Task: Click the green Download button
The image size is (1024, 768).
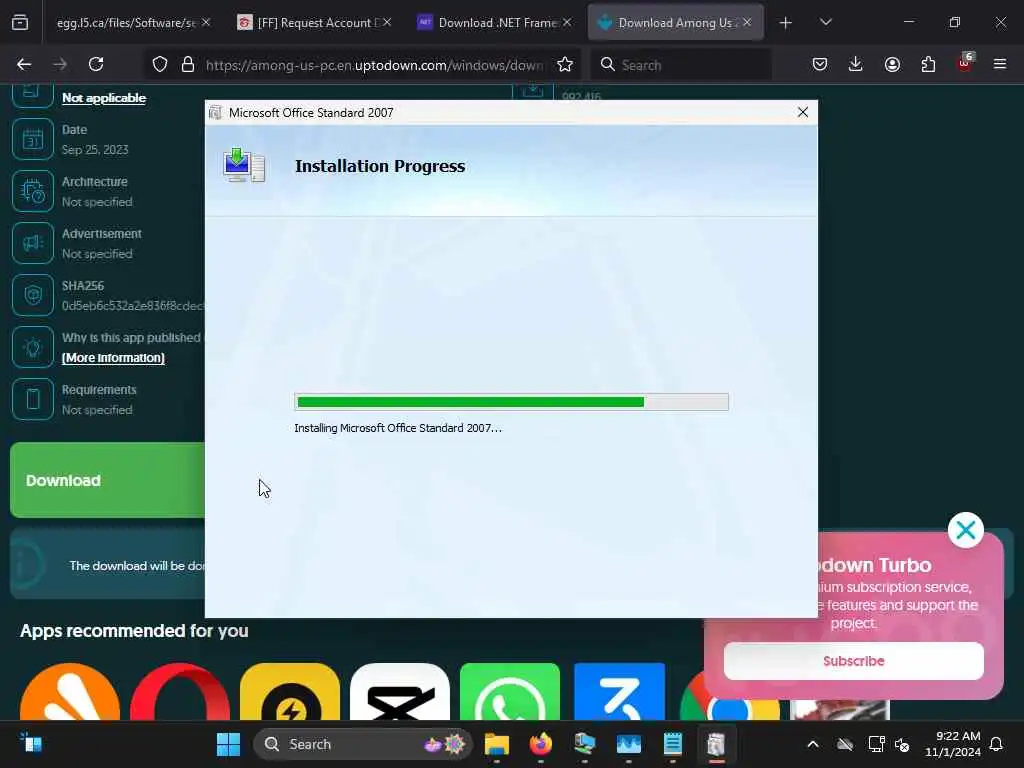Action: [x=108, y=480]
